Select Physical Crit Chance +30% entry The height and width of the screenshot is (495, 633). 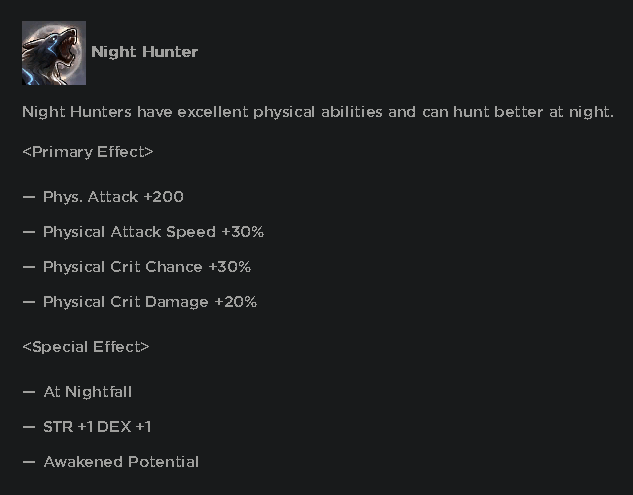click(x=147, y=267)
